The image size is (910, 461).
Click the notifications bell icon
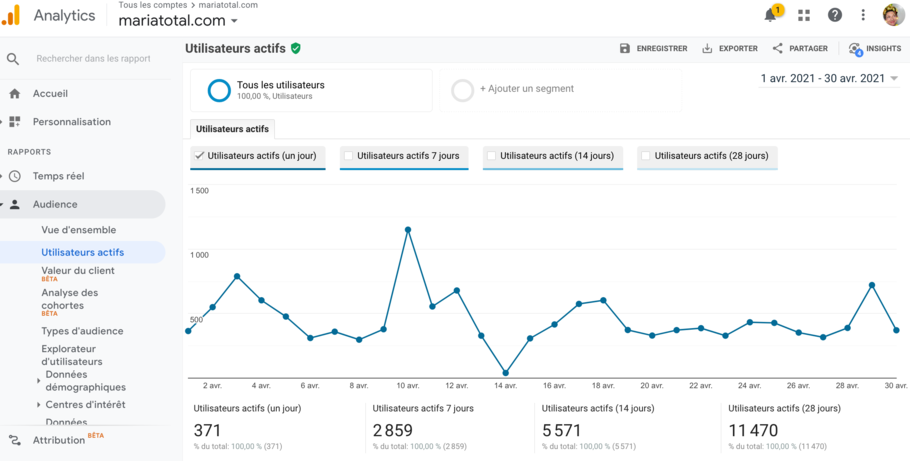tap(770, 15)
